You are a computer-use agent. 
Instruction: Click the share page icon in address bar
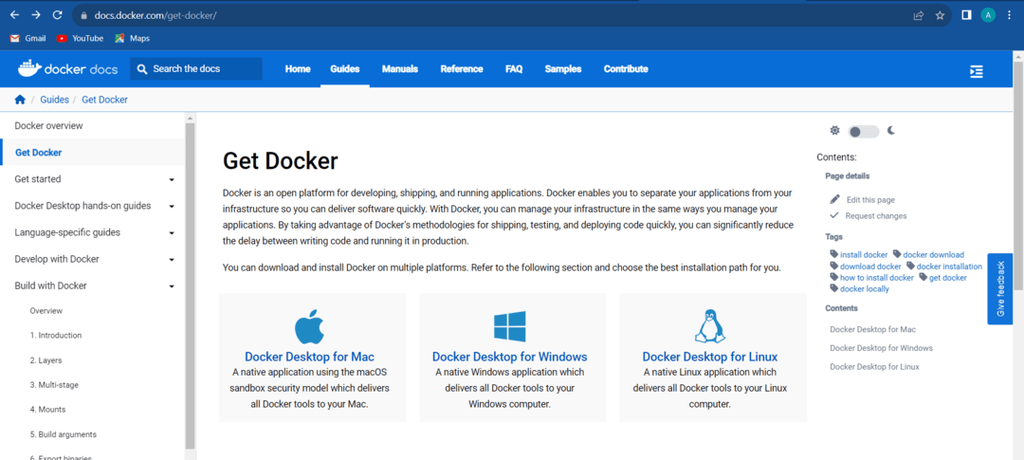tap(918, 16)
